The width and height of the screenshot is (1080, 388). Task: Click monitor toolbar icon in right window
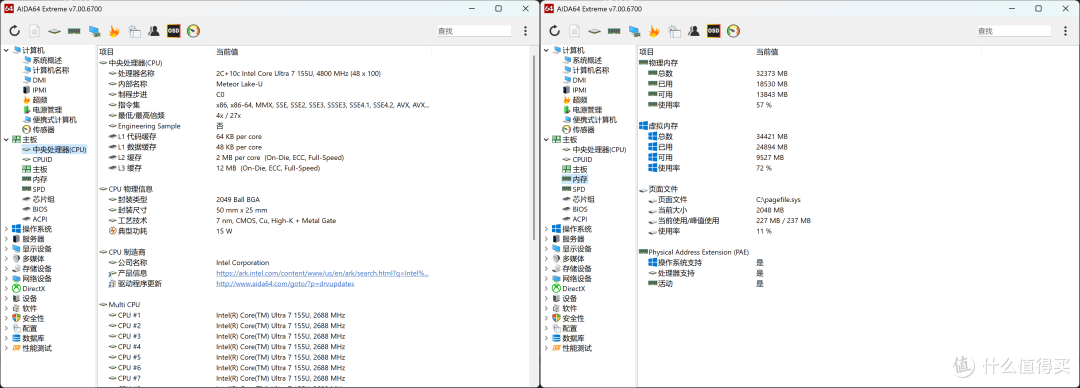tap(634, 31)
